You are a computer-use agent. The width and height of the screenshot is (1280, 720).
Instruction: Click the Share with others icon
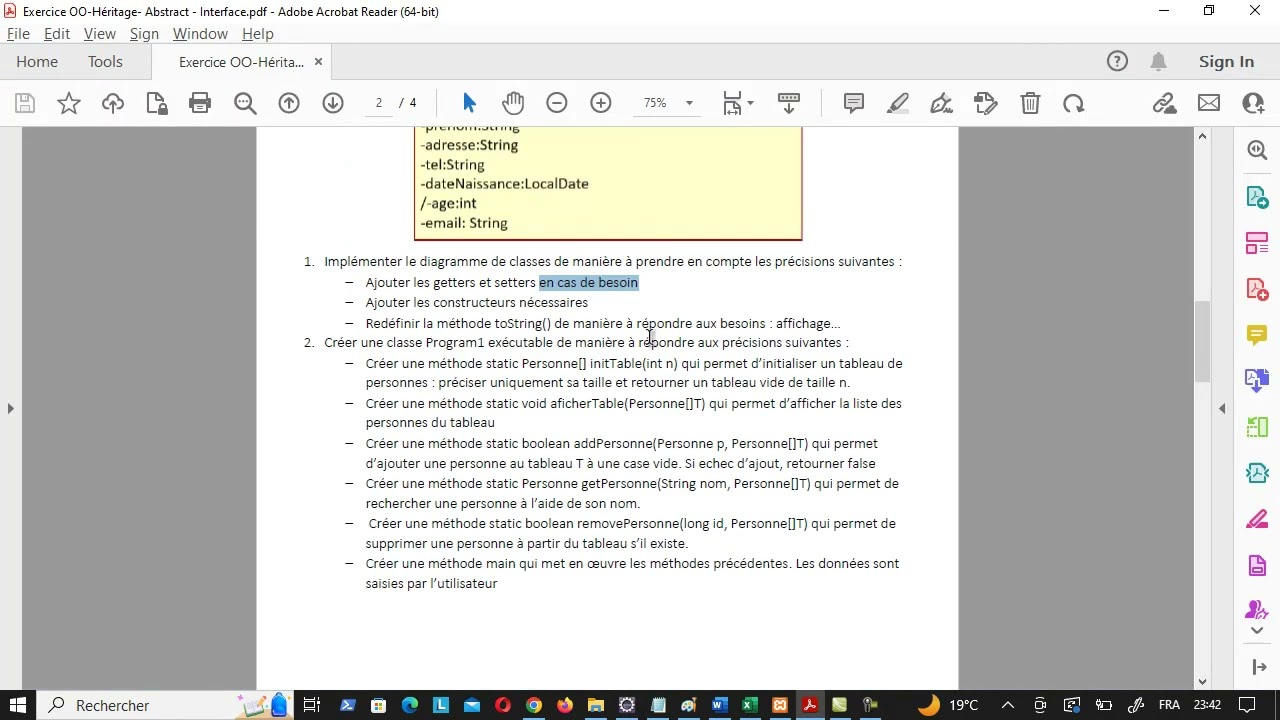click(1253, 103)
